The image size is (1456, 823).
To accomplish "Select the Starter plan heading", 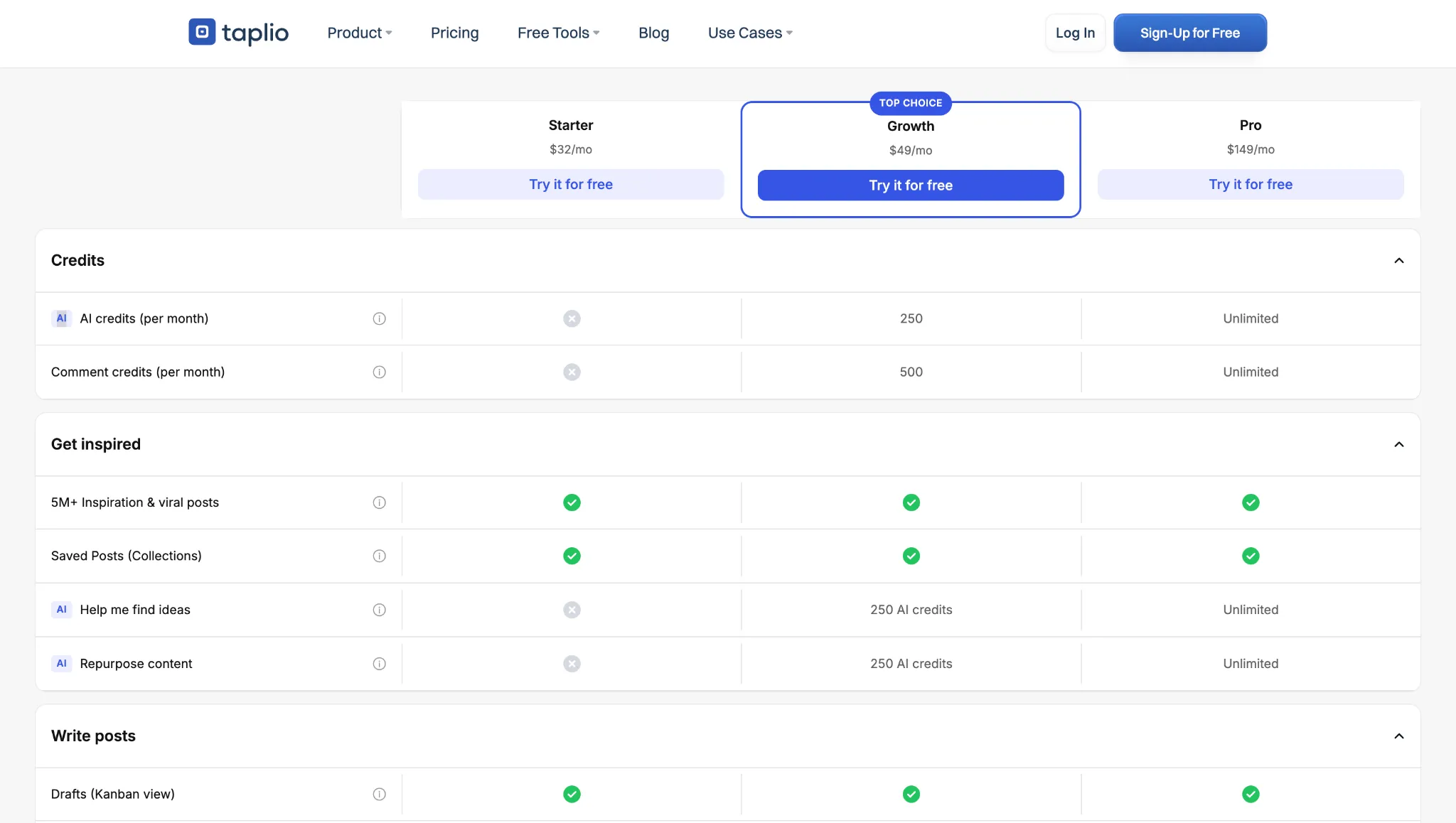I will [571, 125].
